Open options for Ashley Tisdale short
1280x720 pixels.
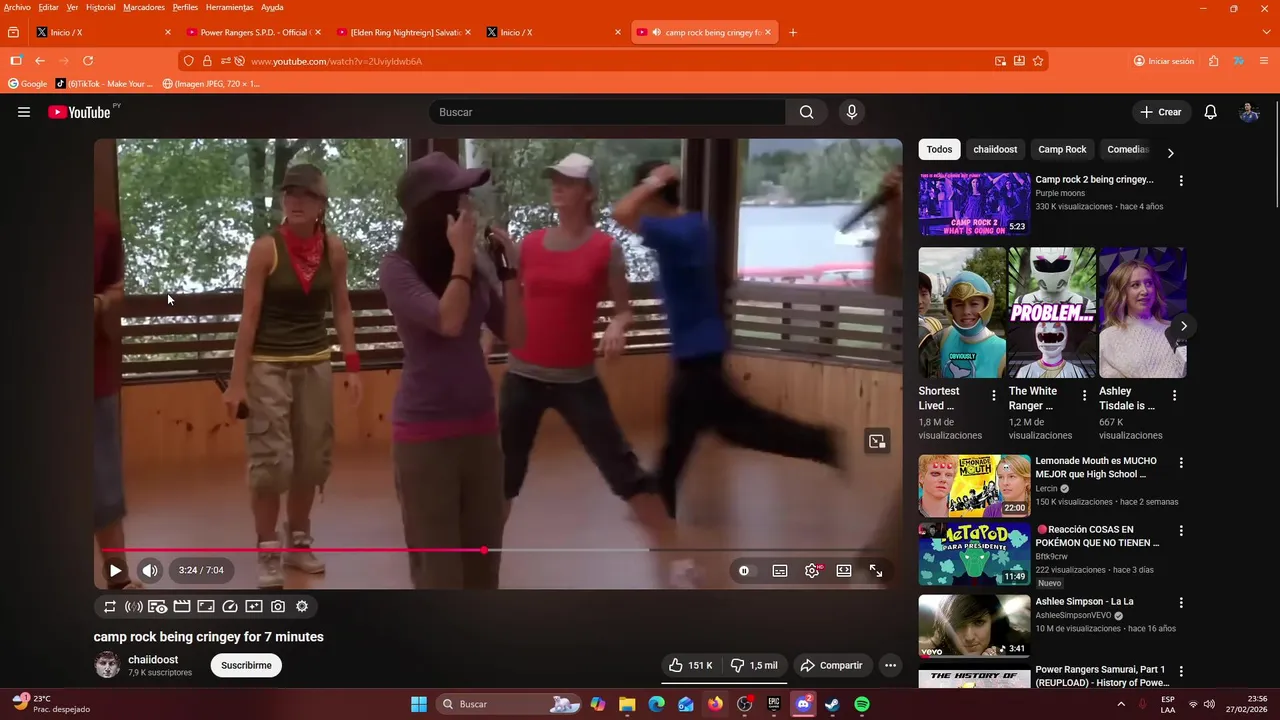click(x=1174, y=396)
